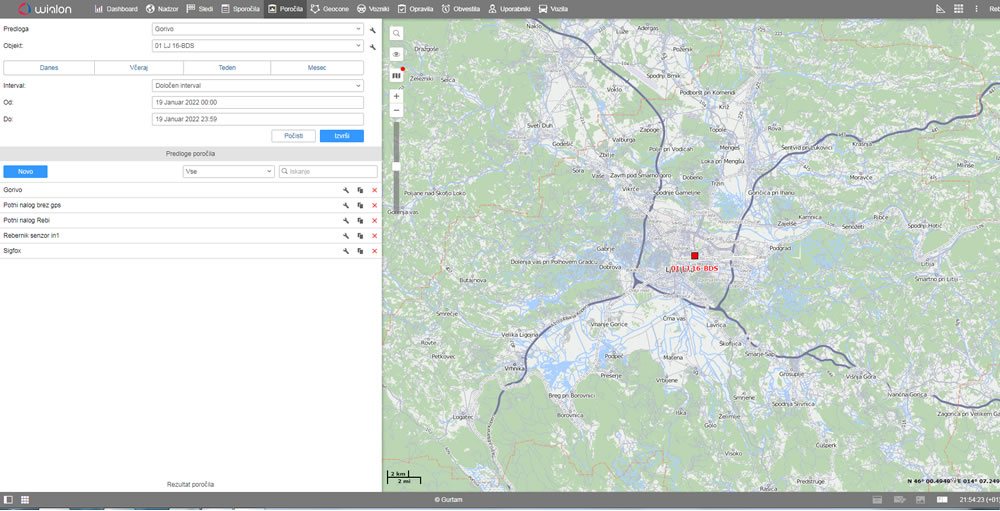This screenshot has height=511, width=1000.
Task: Open the map layers icon
Action: pos(396,75)
